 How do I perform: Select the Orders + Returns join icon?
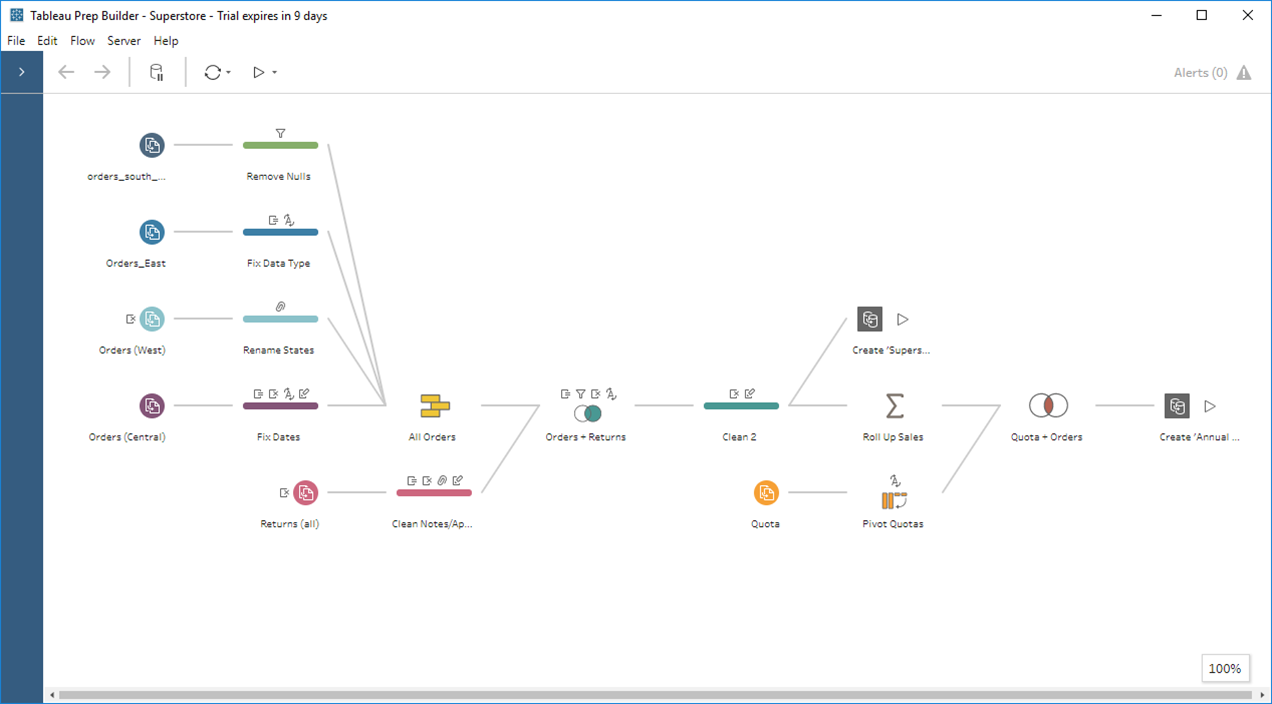587,412
